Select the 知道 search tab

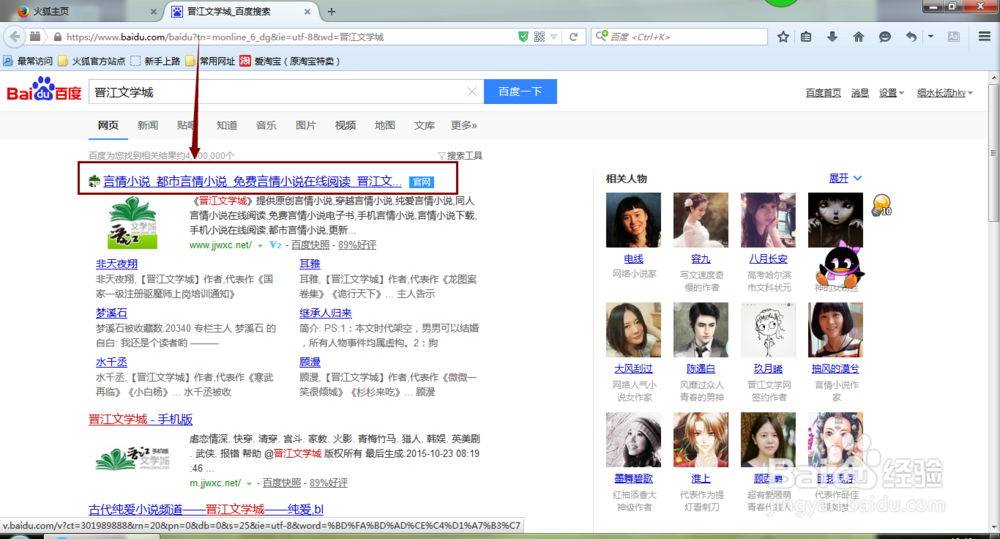point(226,125)
